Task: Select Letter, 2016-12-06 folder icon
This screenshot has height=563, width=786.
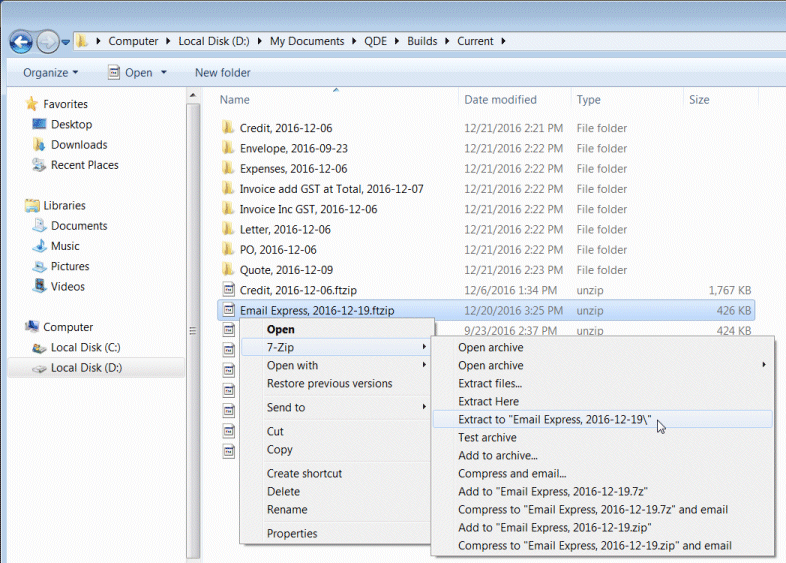Action: coord(228,229)
